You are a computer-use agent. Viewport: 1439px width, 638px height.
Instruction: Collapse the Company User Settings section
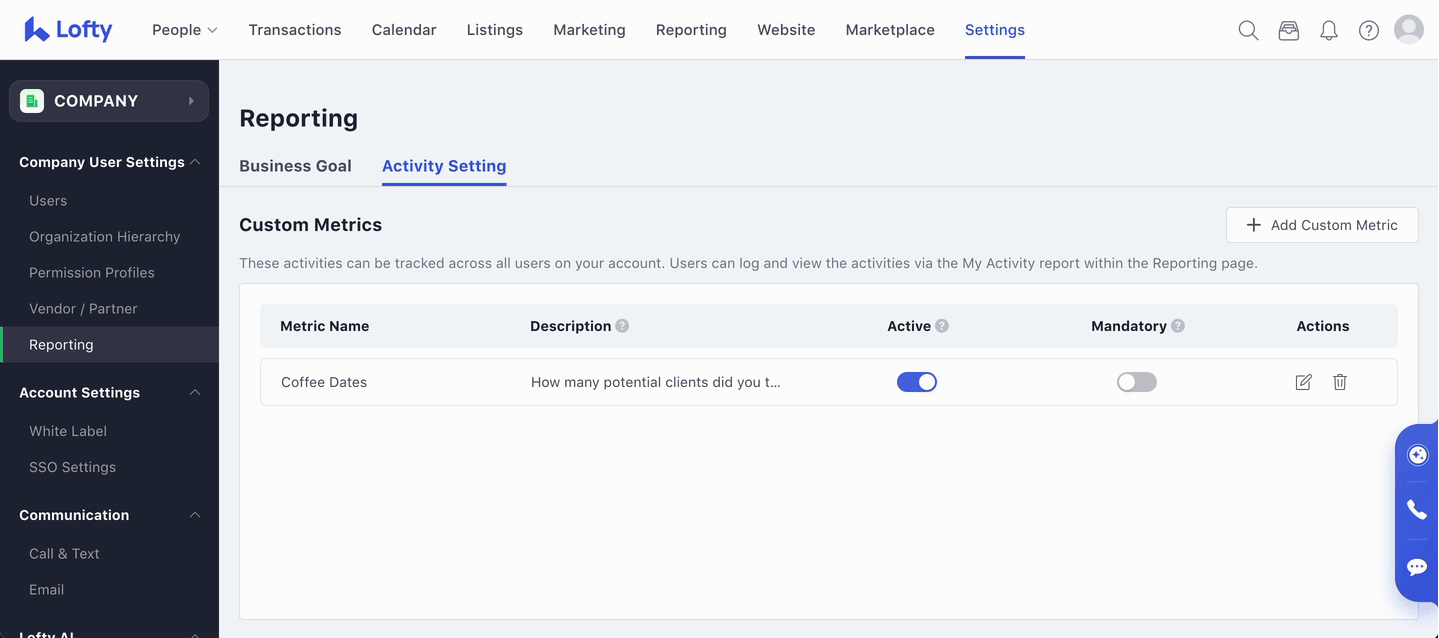point(196,161)
